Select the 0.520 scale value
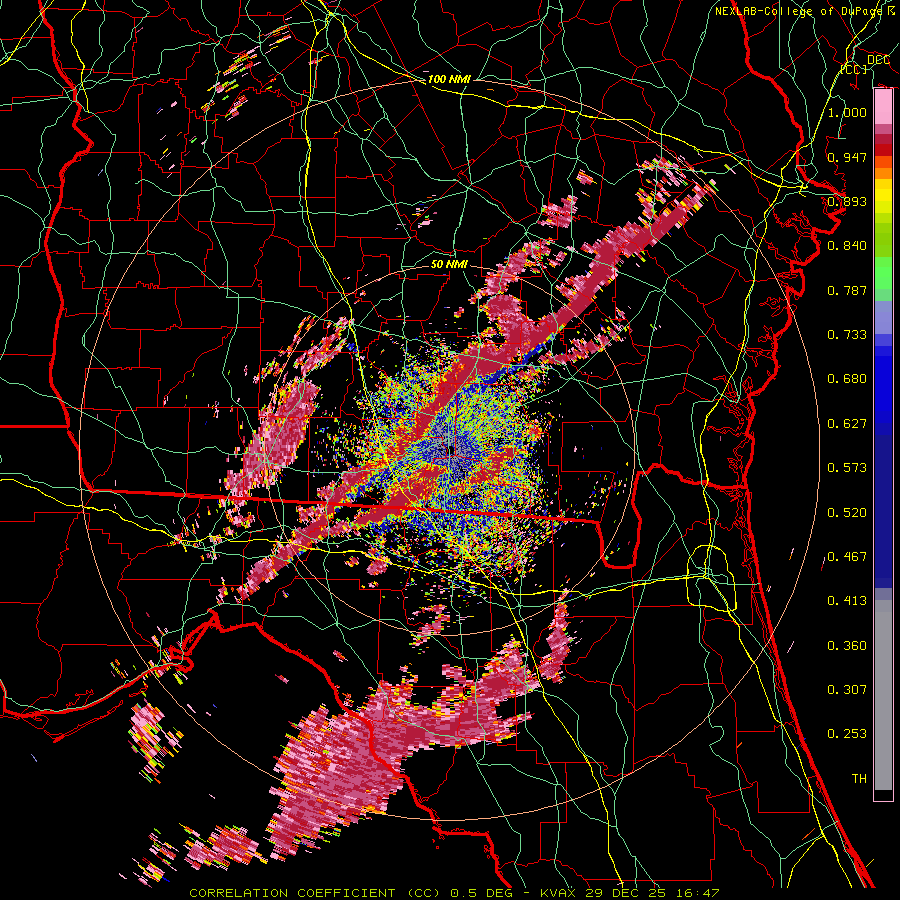This screenshot has width=900, height=900. (847, 513)
